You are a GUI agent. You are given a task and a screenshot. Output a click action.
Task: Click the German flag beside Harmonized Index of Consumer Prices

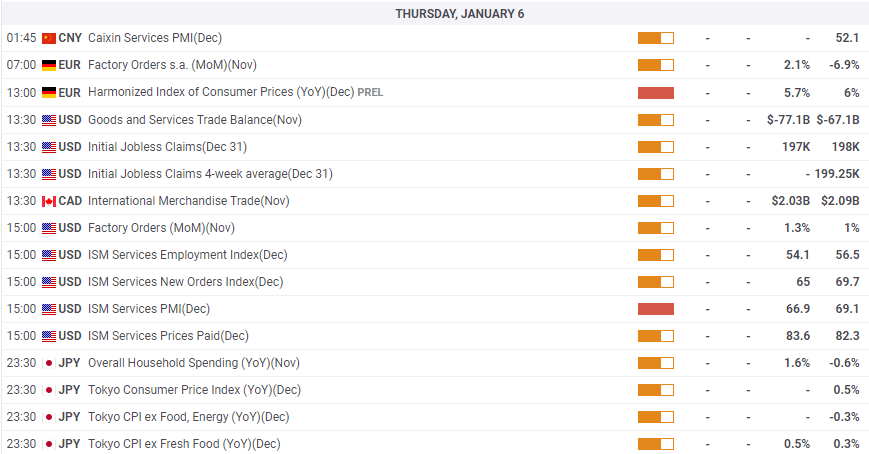[49, 93]
